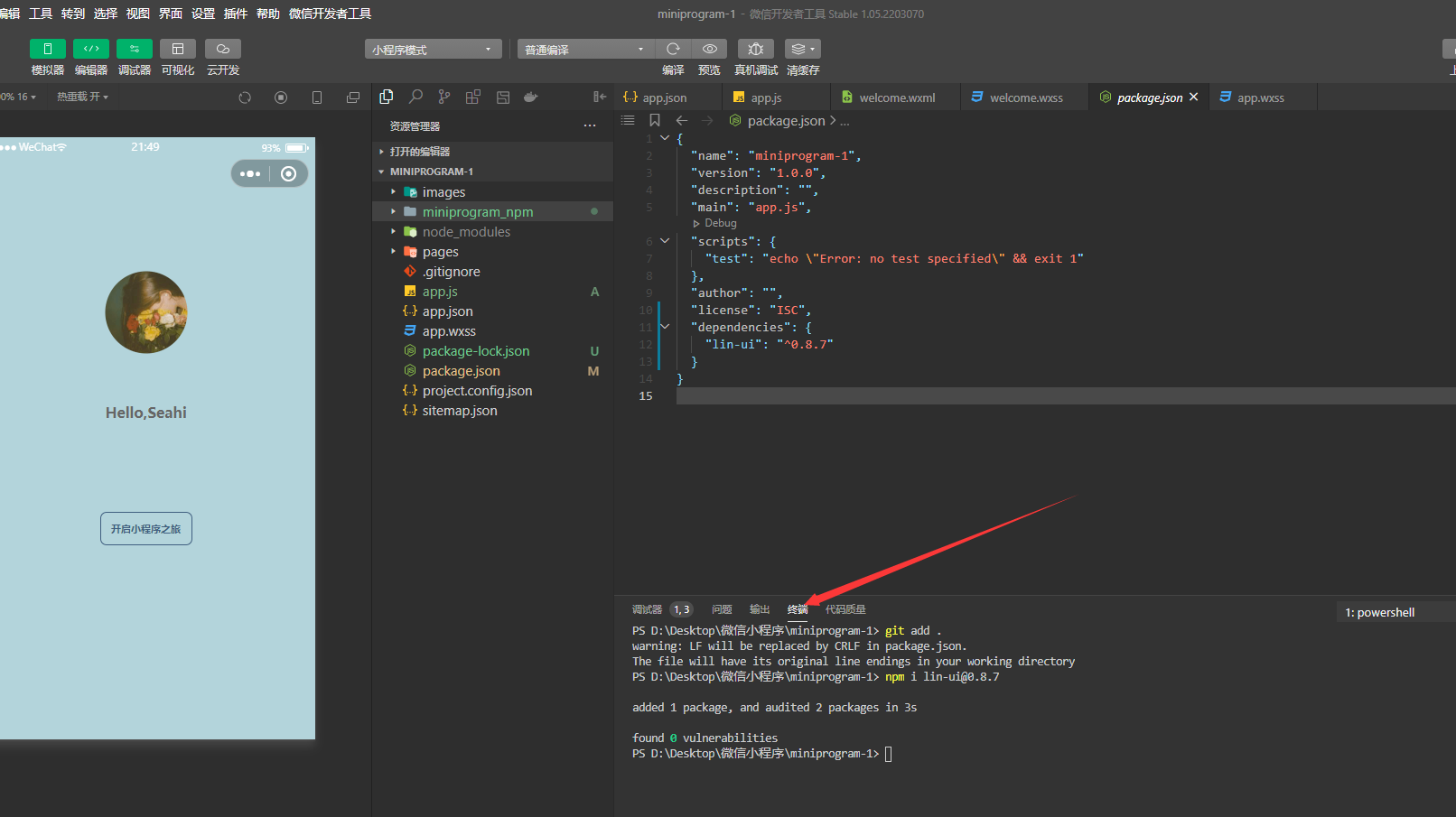Screen dimensions: 1456x817
Task: Toggle 热重载 hot reload setting
Action: pyautogui.click(x=82, y=96)
